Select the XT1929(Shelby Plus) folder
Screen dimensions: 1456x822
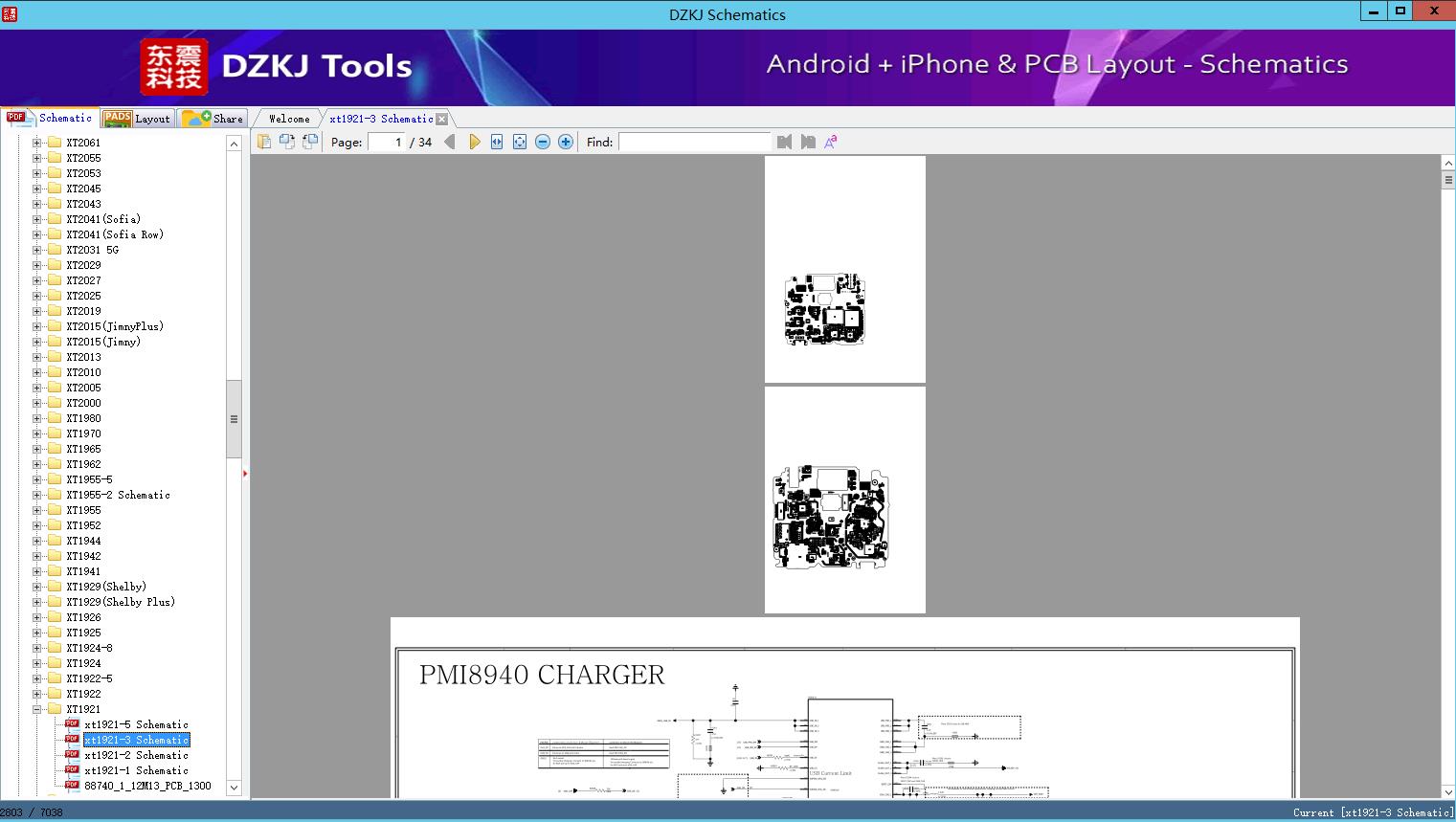[121, 602]
